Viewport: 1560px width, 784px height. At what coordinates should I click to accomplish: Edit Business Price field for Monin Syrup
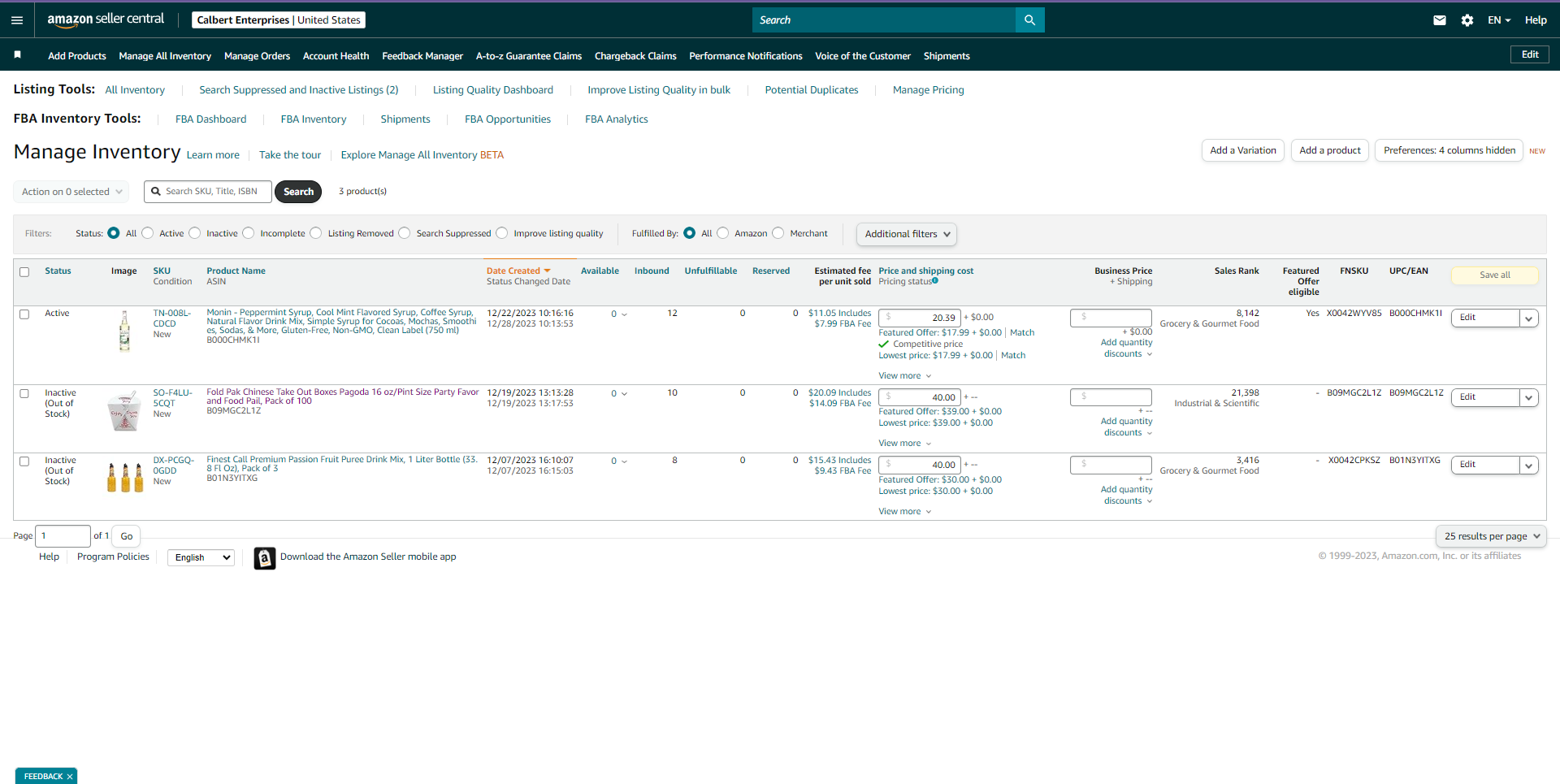[1111, 318]
